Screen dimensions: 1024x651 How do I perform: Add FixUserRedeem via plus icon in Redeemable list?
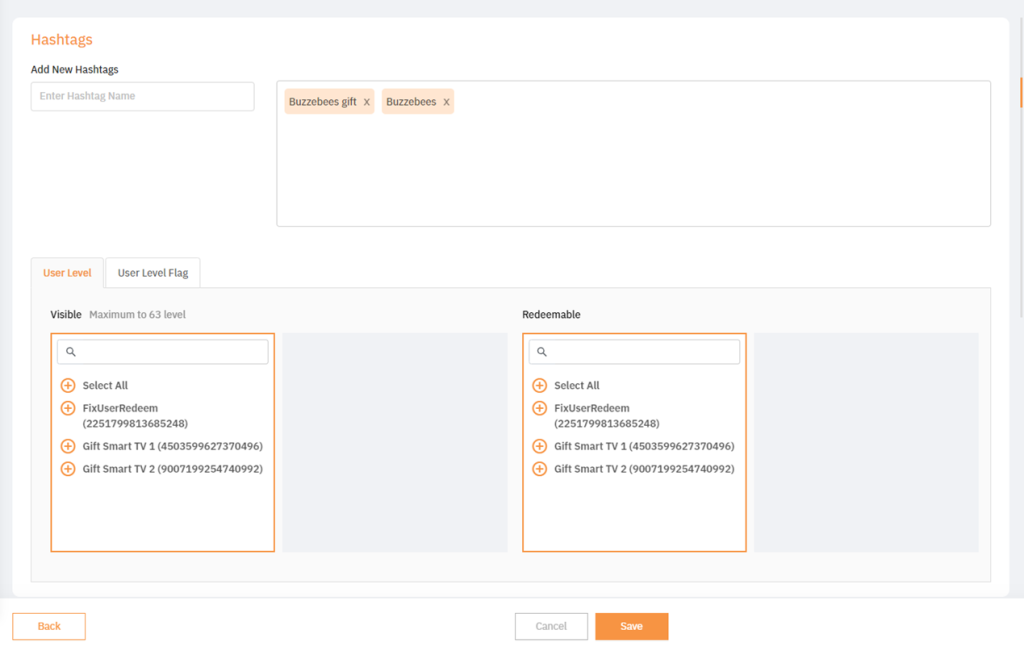(x=540, y=408)
